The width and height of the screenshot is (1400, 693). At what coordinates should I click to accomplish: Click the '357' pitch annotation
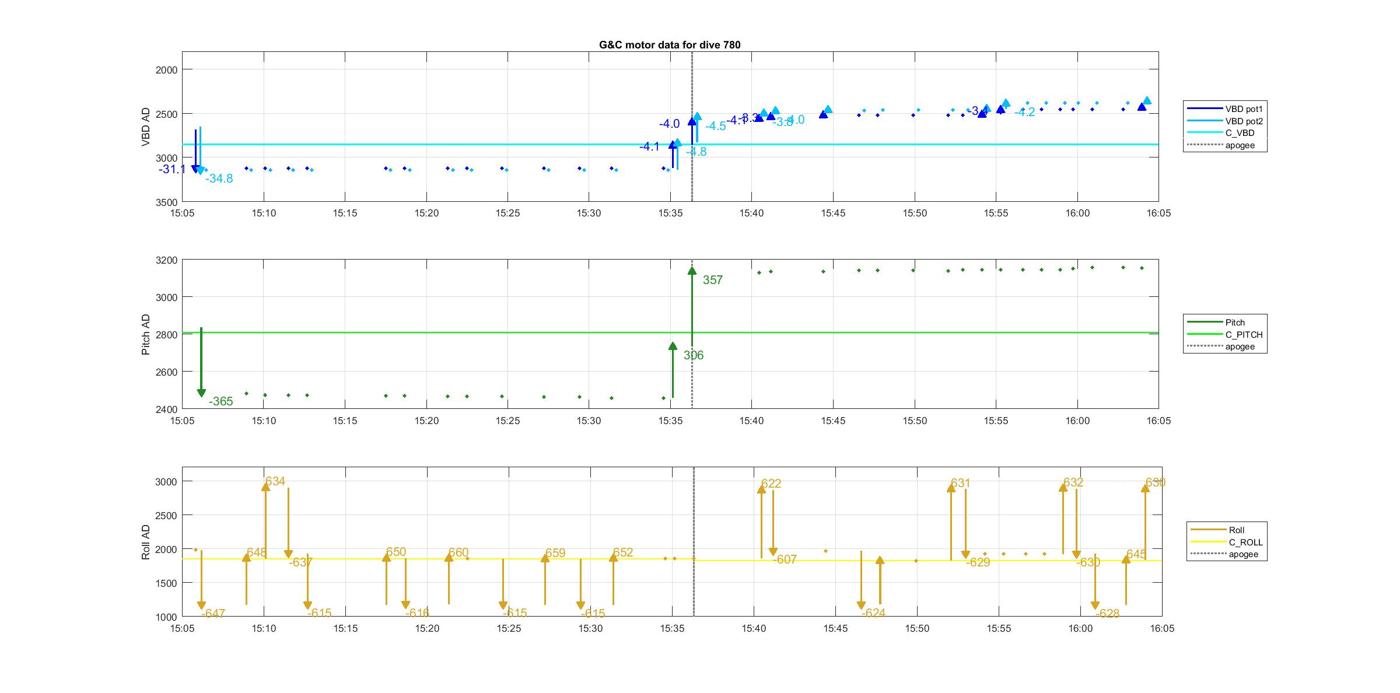point(712,280)
